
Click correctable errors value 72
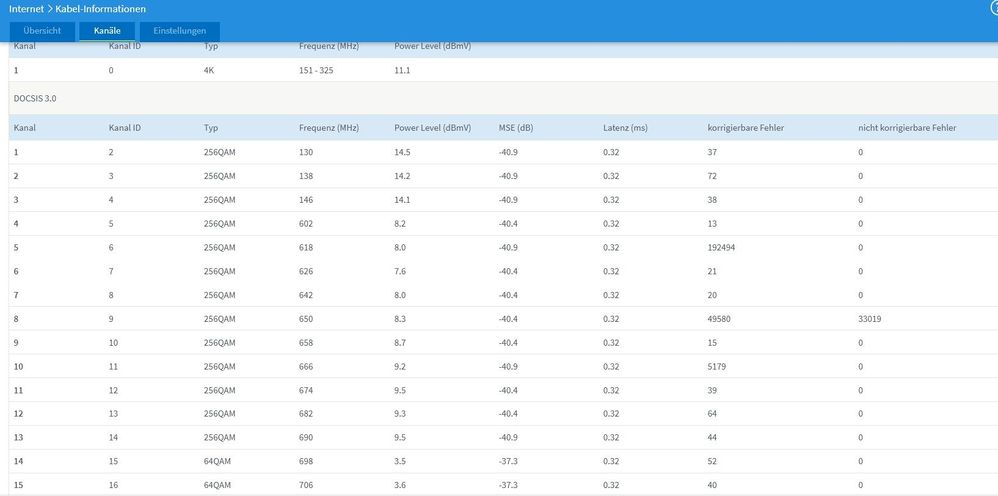[x=712, y=176]
